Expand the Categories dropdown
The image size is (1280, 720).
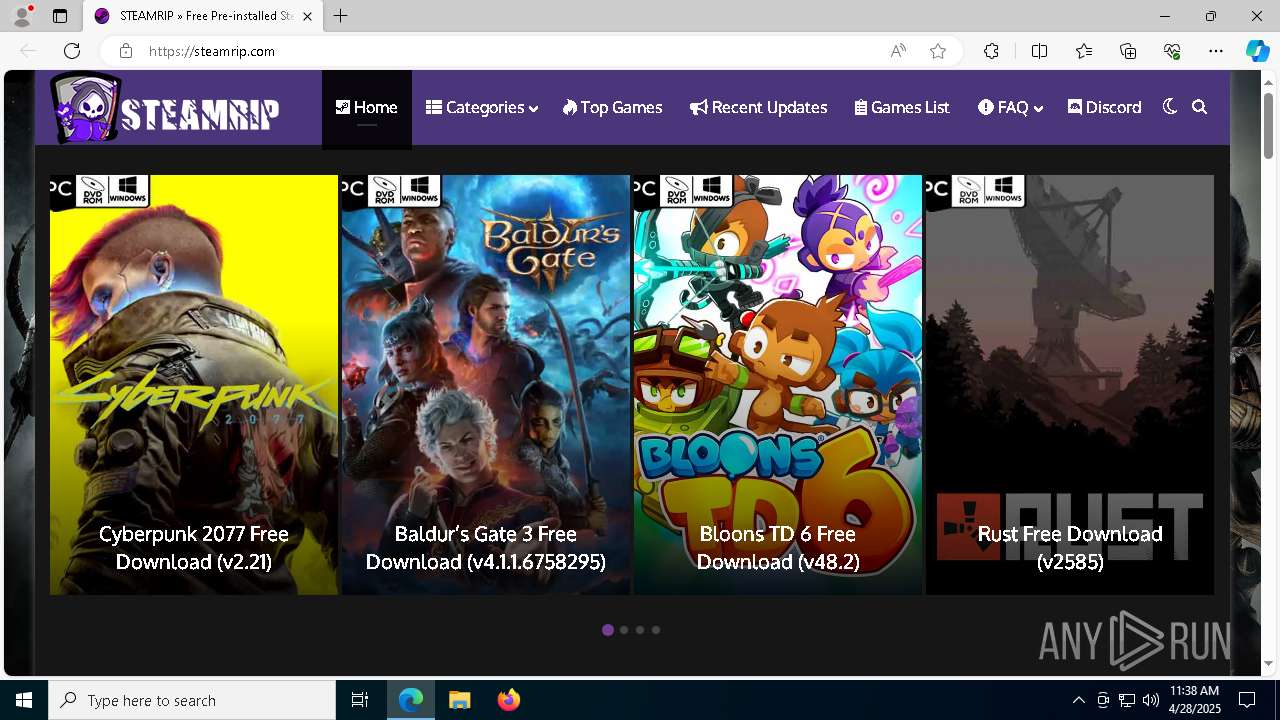tap(482, 107)
